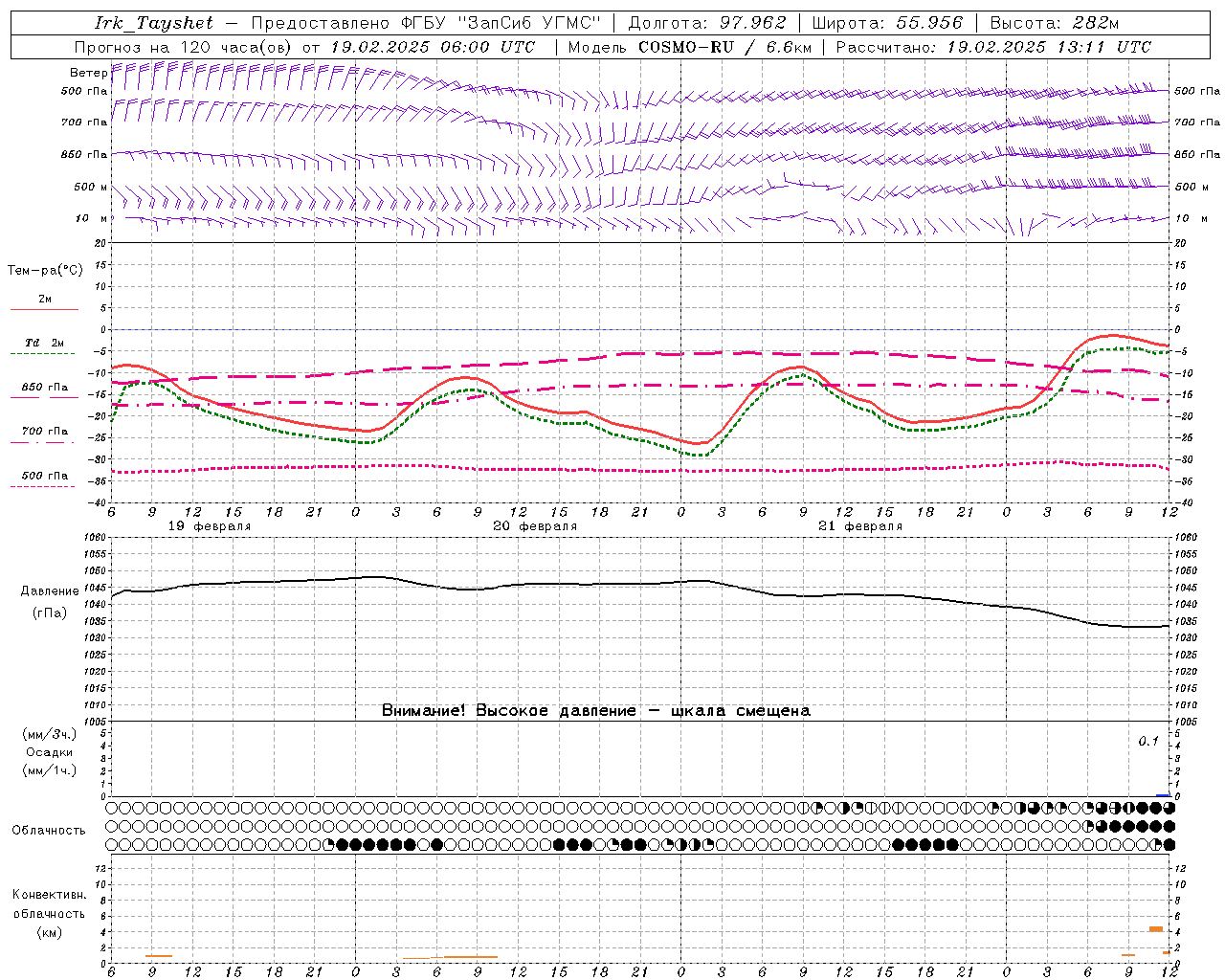Click the '(гПа)' unit label under Давление
Image resolution: width=1225 pixels, height=980 pixels.
50,613
